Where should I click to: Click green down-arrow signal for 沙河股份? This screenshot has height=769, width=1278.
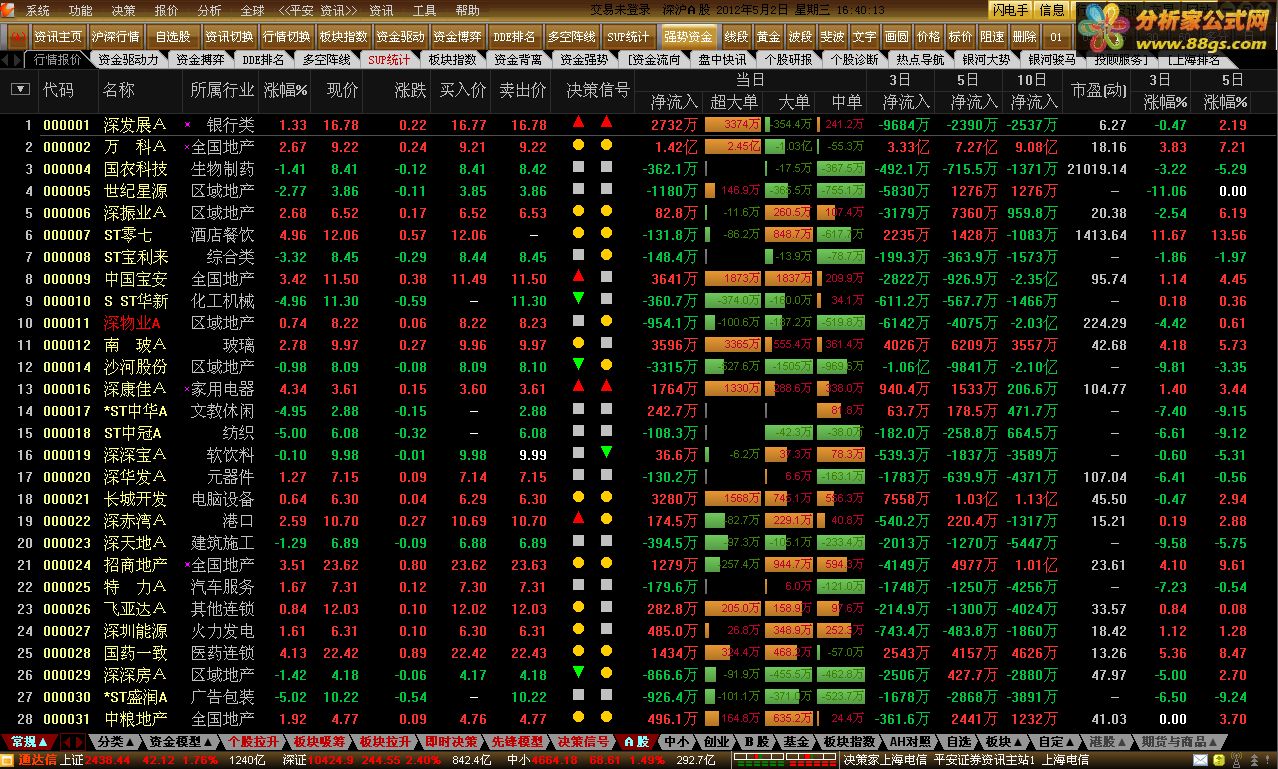578,364
